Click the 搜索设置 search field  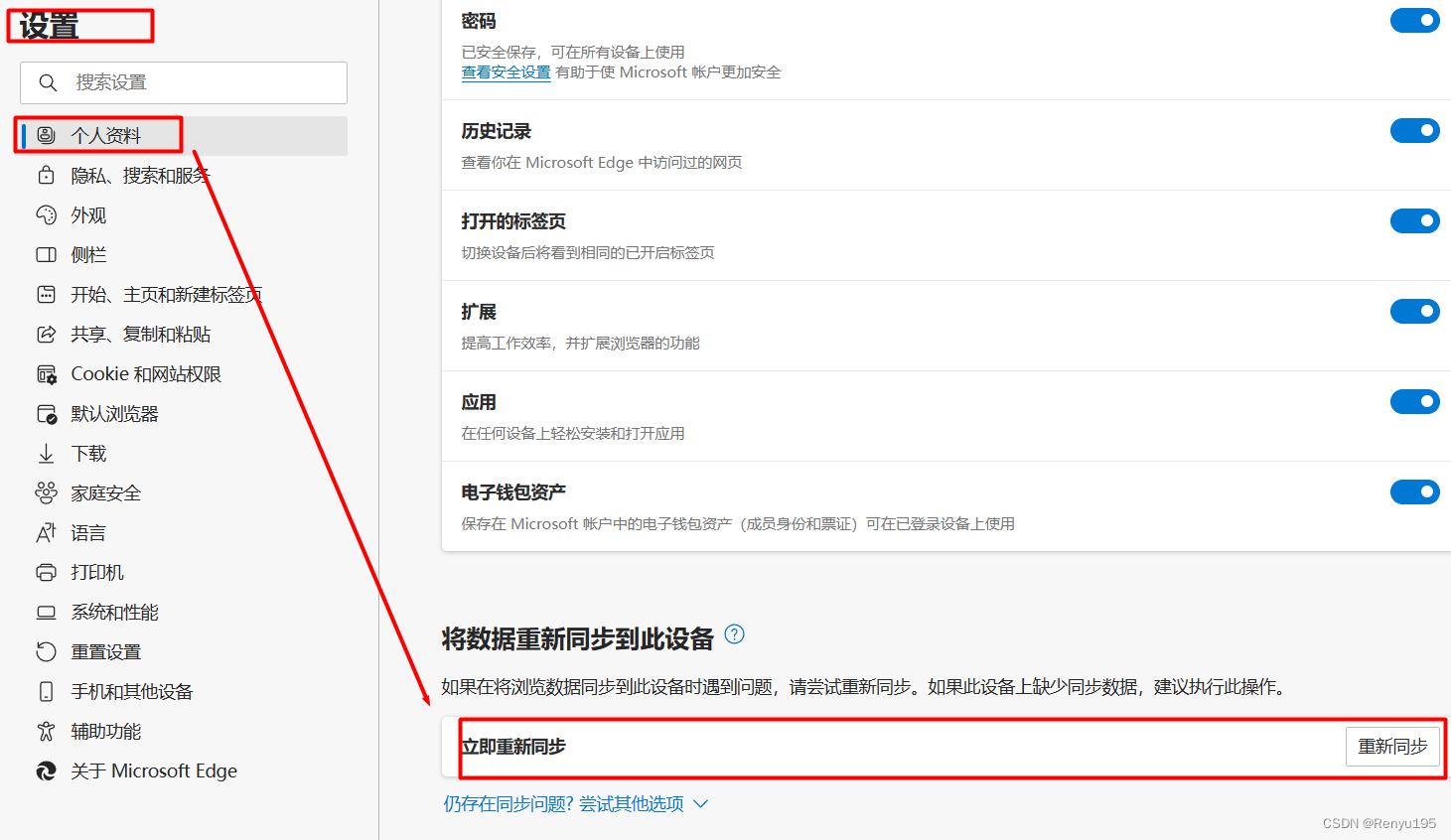click(184, 82)
